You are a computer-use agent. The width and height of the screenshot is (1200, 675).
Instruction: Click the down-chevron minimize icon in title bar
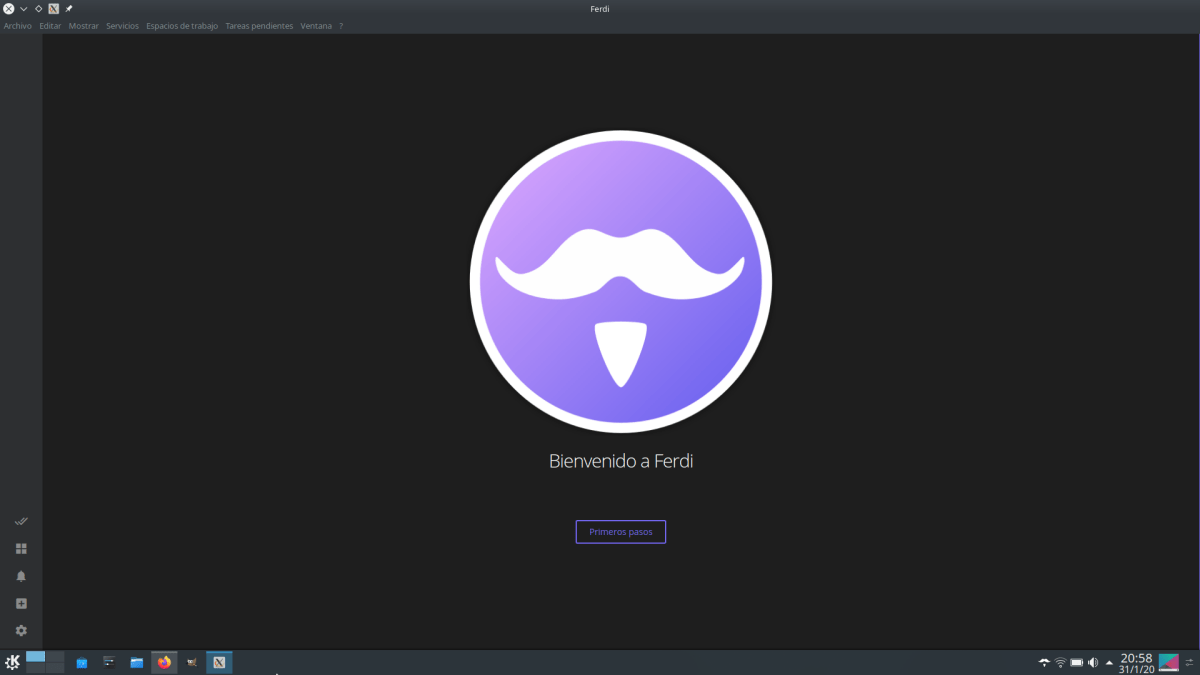23,9
